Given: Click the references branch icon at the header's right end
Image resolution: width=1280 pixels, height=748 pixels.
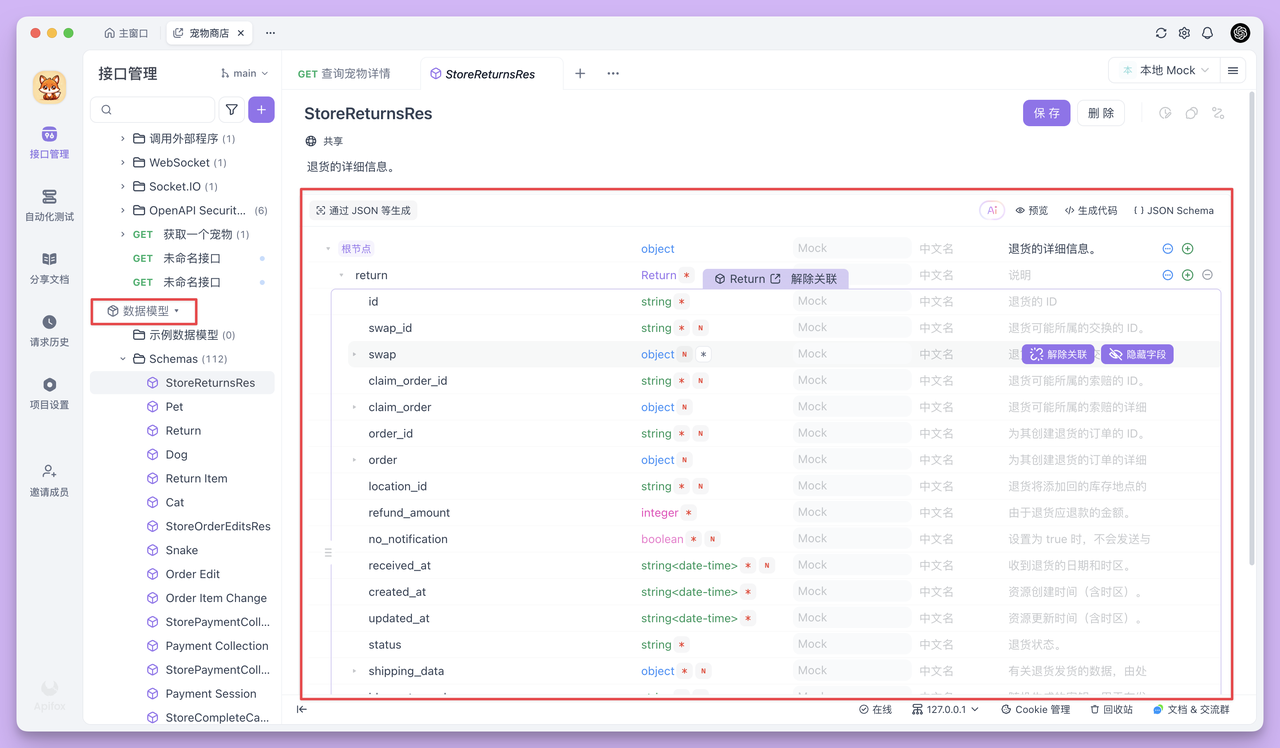Looking at the screenshot, I should click(1218, 113).
